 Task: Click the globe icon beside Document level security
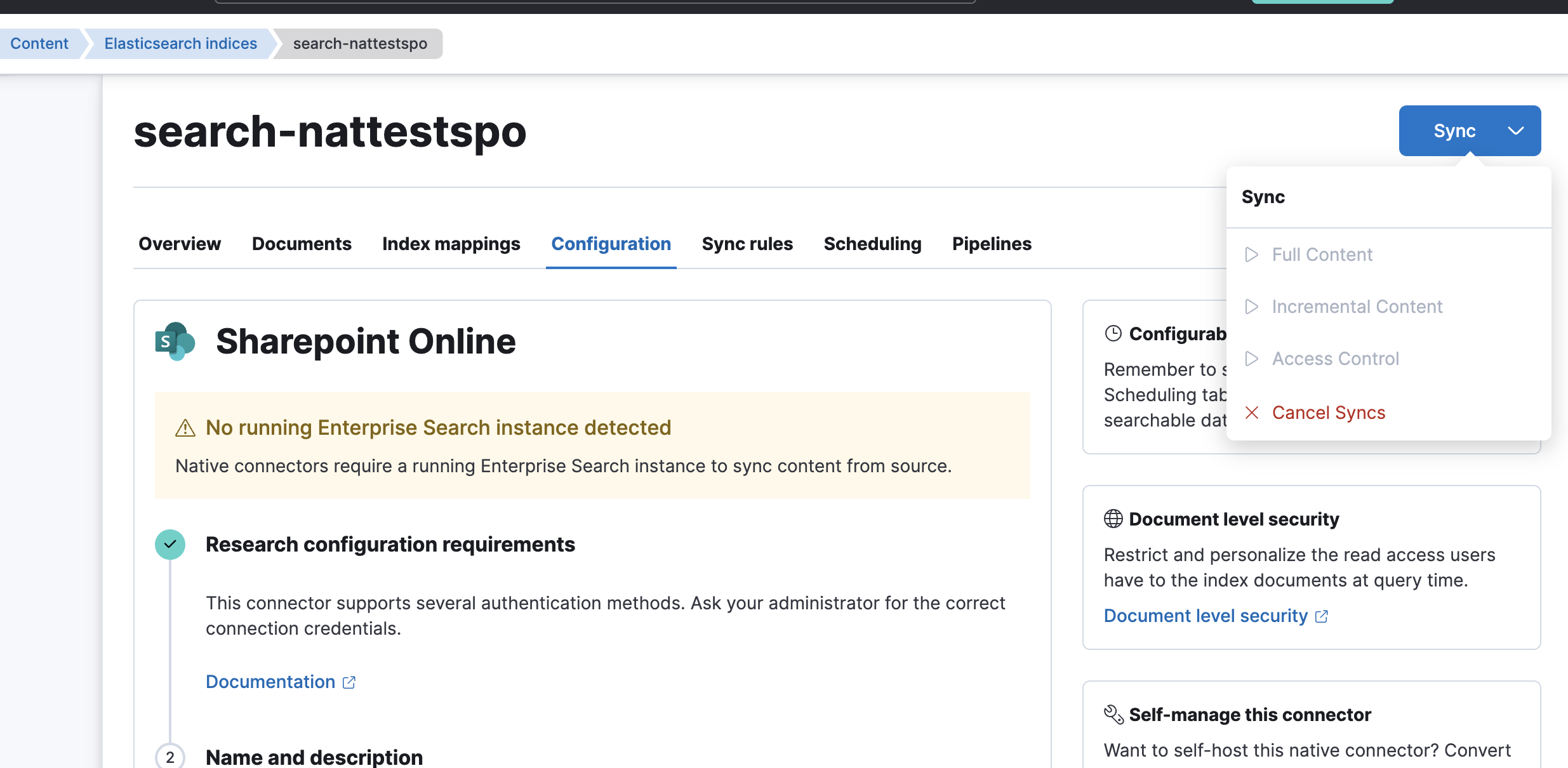coord(1113,519)
